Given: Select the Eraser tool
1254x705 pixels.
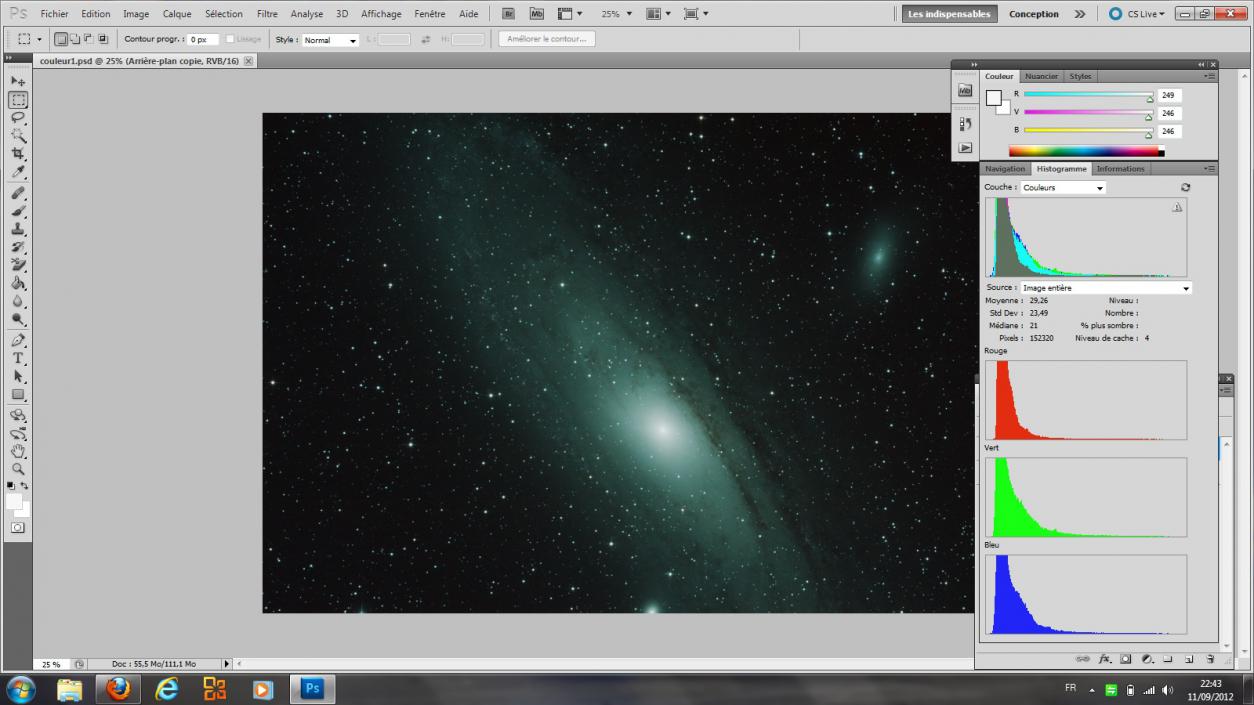Looking at the screenshot, I should (18, 265).
